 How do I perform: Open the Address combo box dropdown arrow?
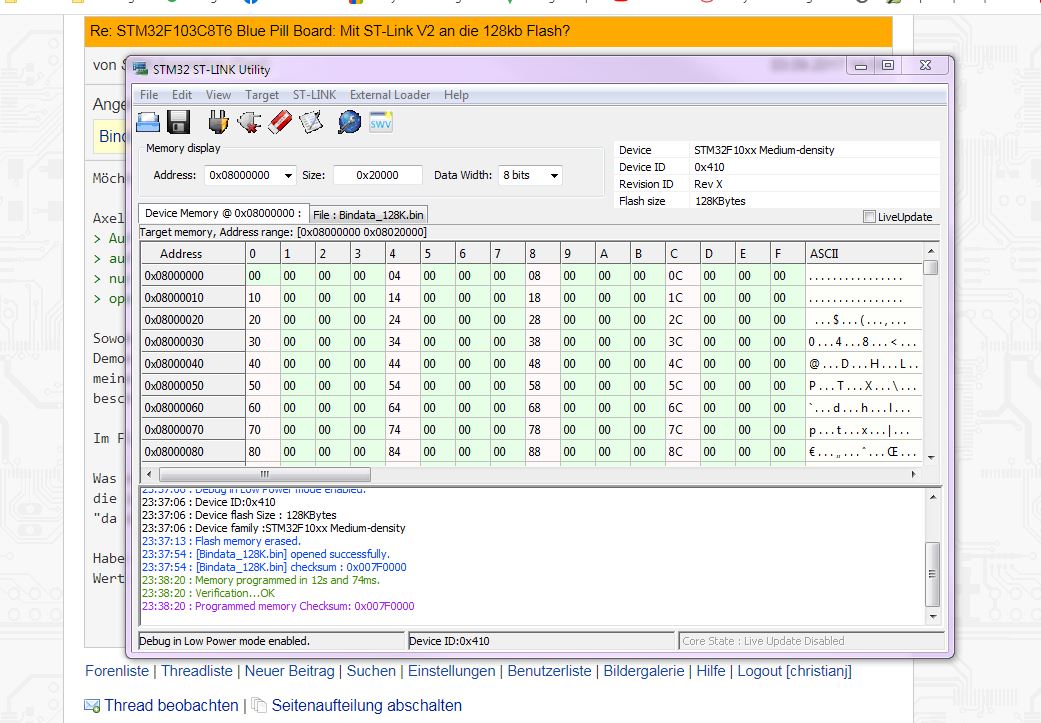coord(288,175)
